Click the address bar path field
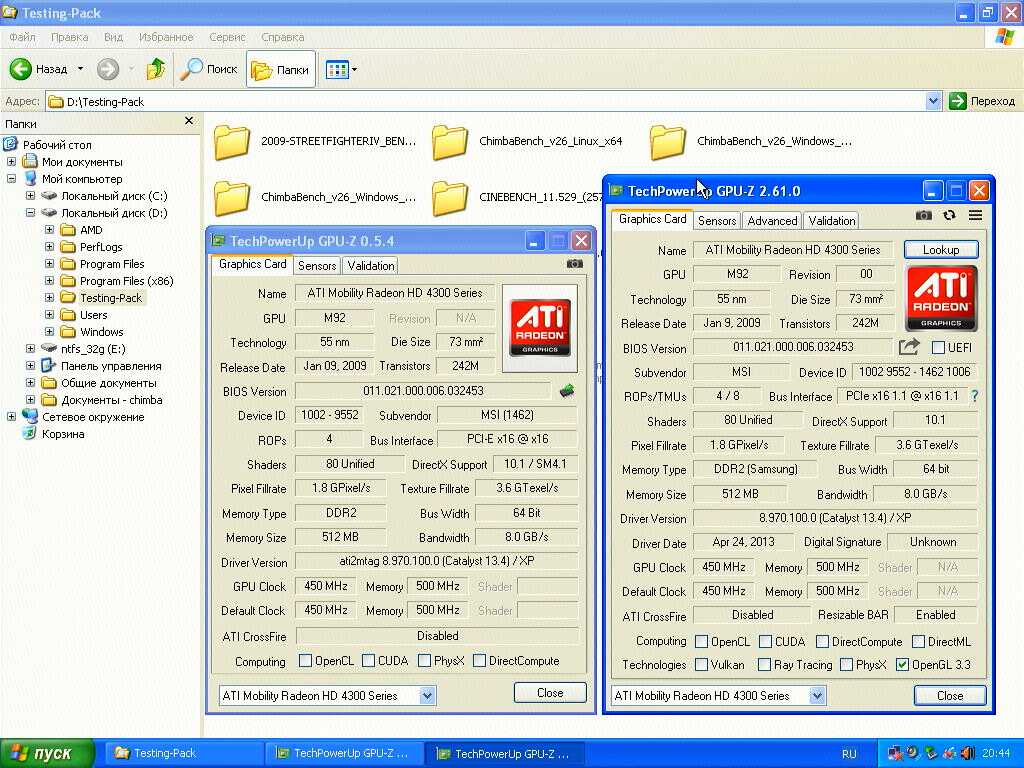The height and width of the screenshot is (768, 1024). [x=490, y=101]
